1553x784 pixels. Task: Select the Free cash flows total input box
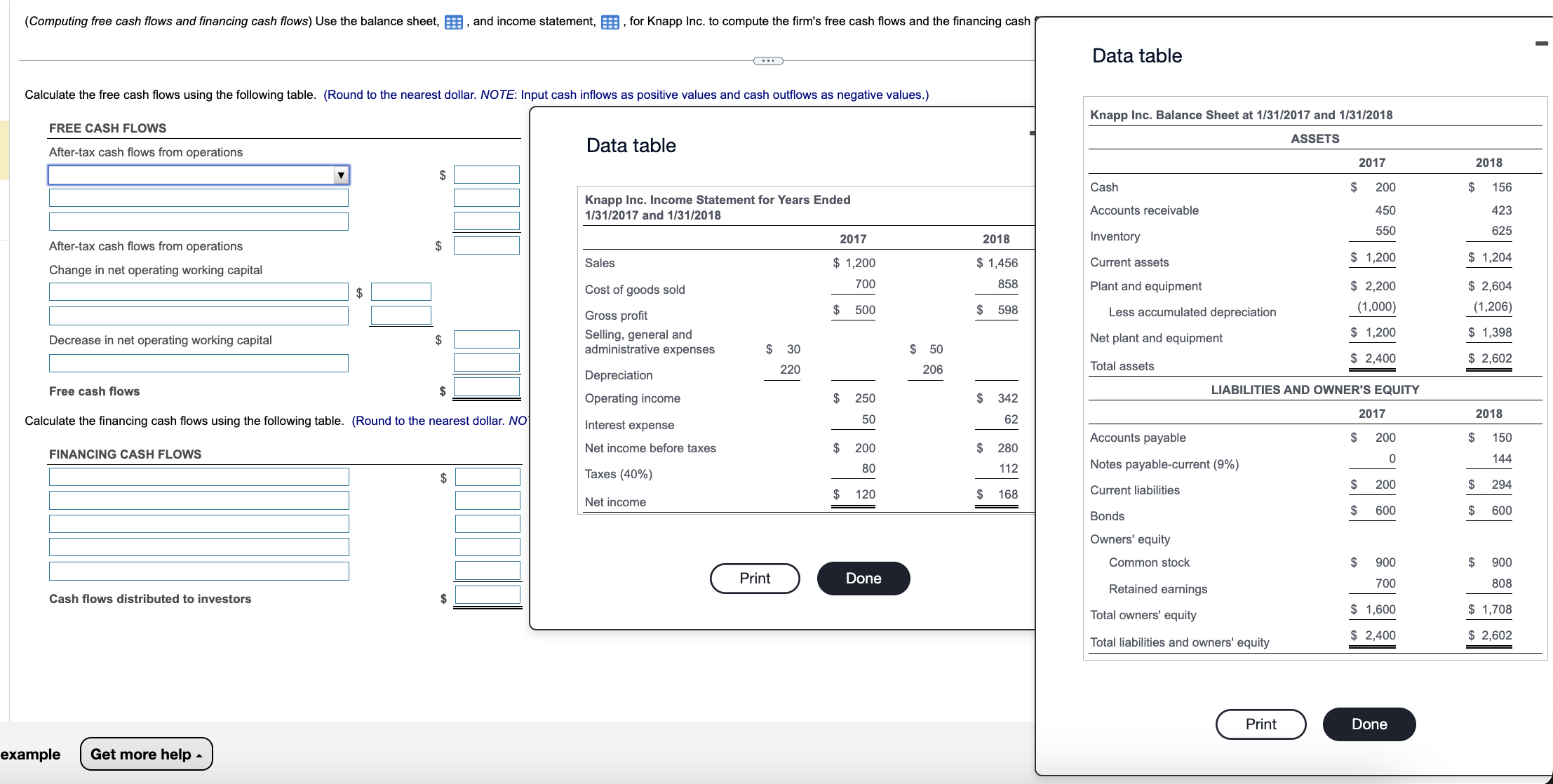point(487,387)
